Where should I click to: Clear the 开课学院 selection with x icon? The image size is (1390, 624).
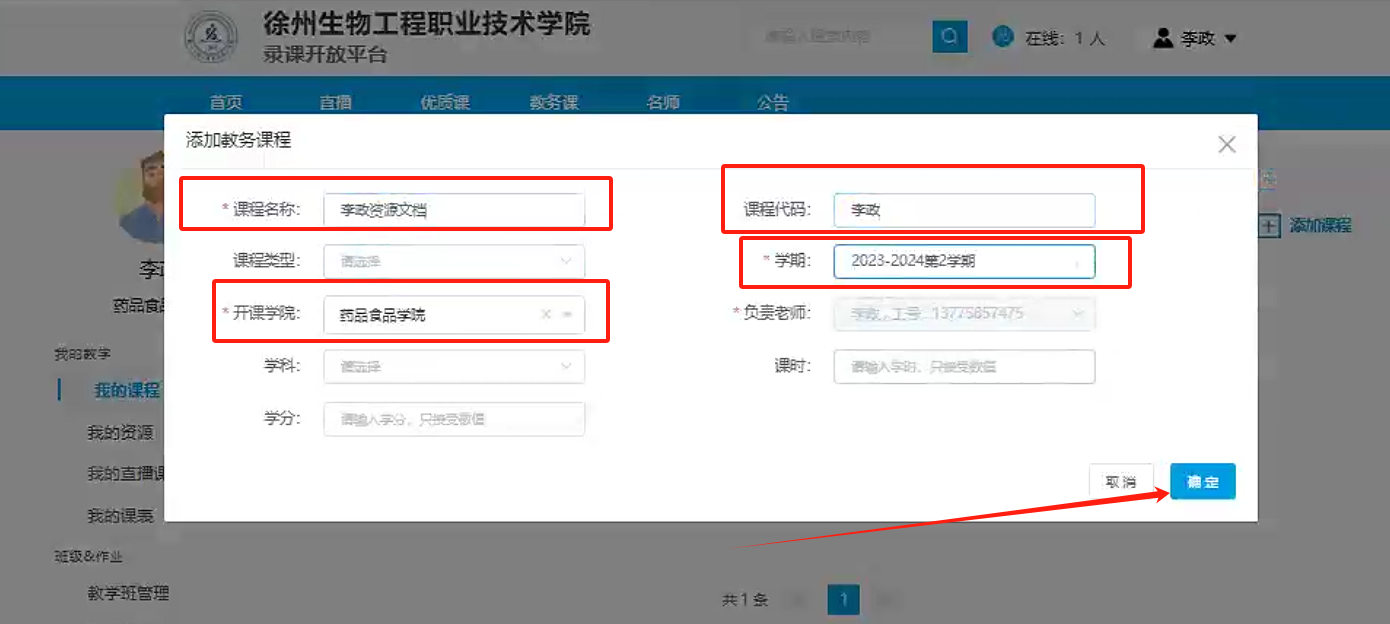coord(546,314)
